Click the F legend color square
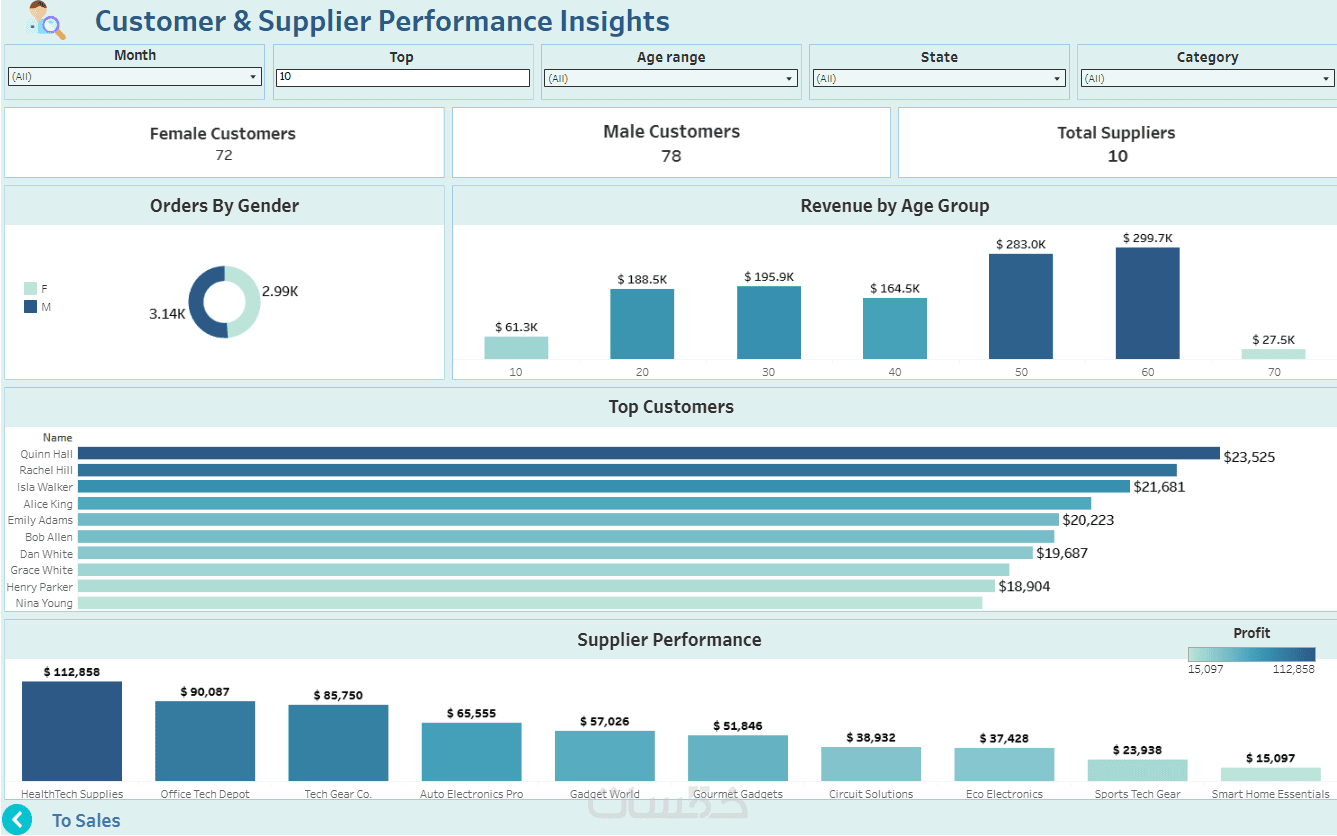The height and width of the screenshot is (836, 1337). pyautogui.click(x=30, y=288)
